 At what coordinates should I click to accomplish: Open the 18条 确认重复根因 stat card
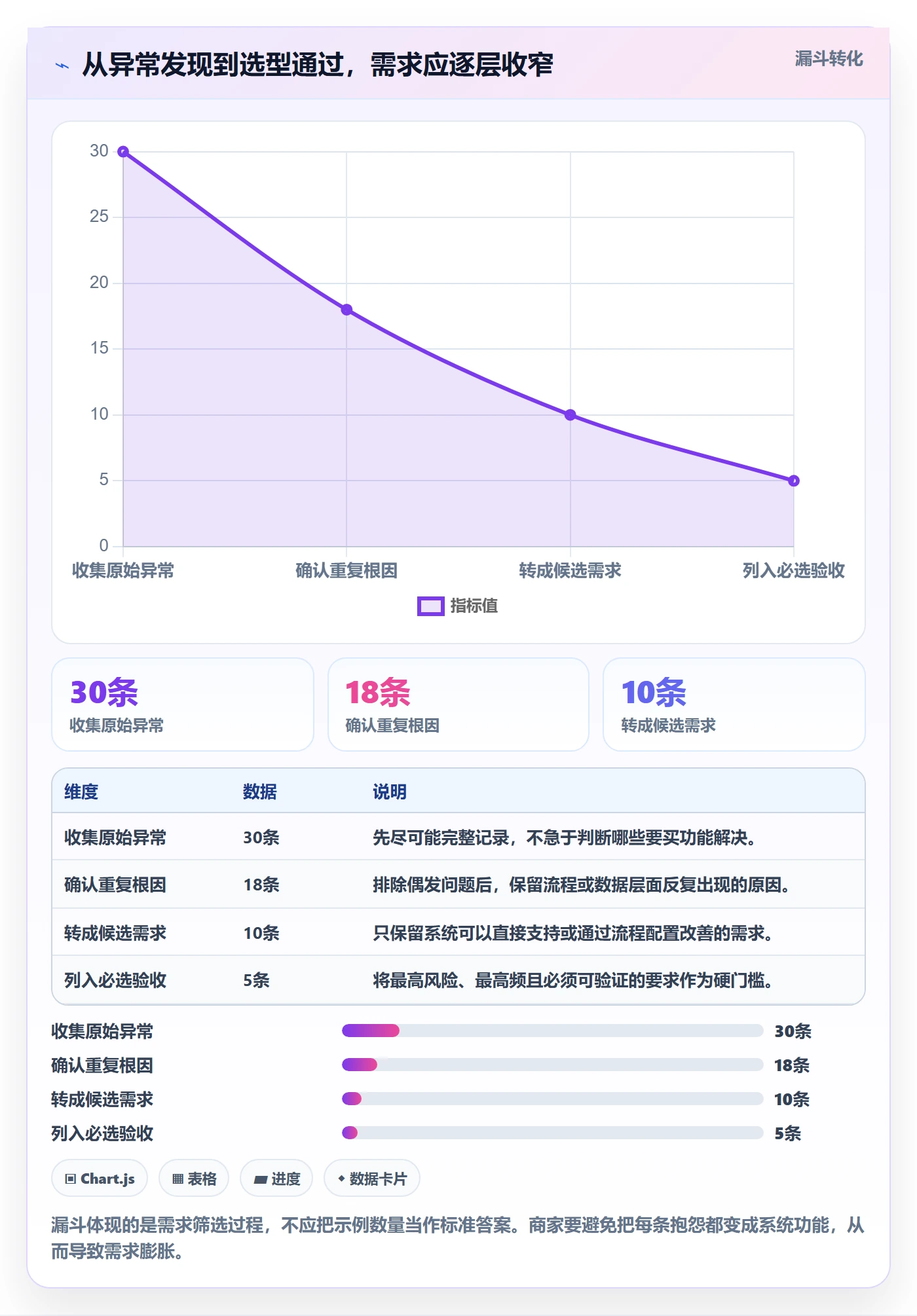pos(458,704)
